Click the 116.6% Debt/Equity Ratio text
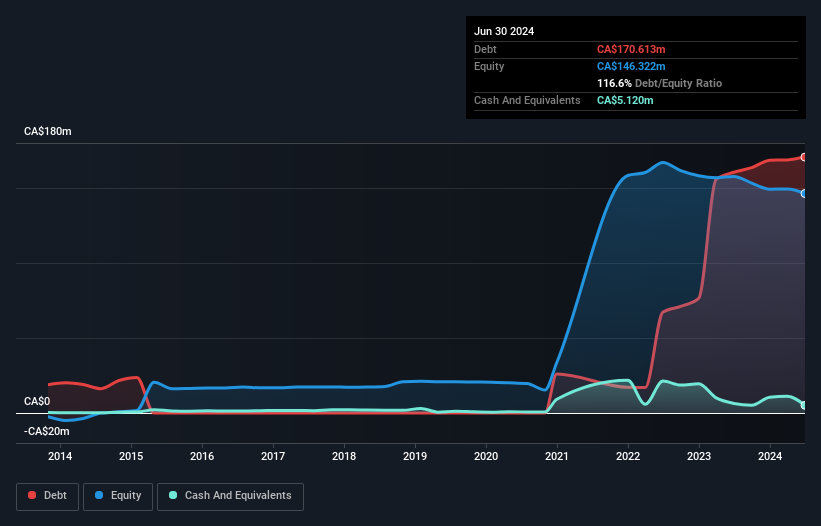This screenshot has height=526, width=821. [659, 83]
